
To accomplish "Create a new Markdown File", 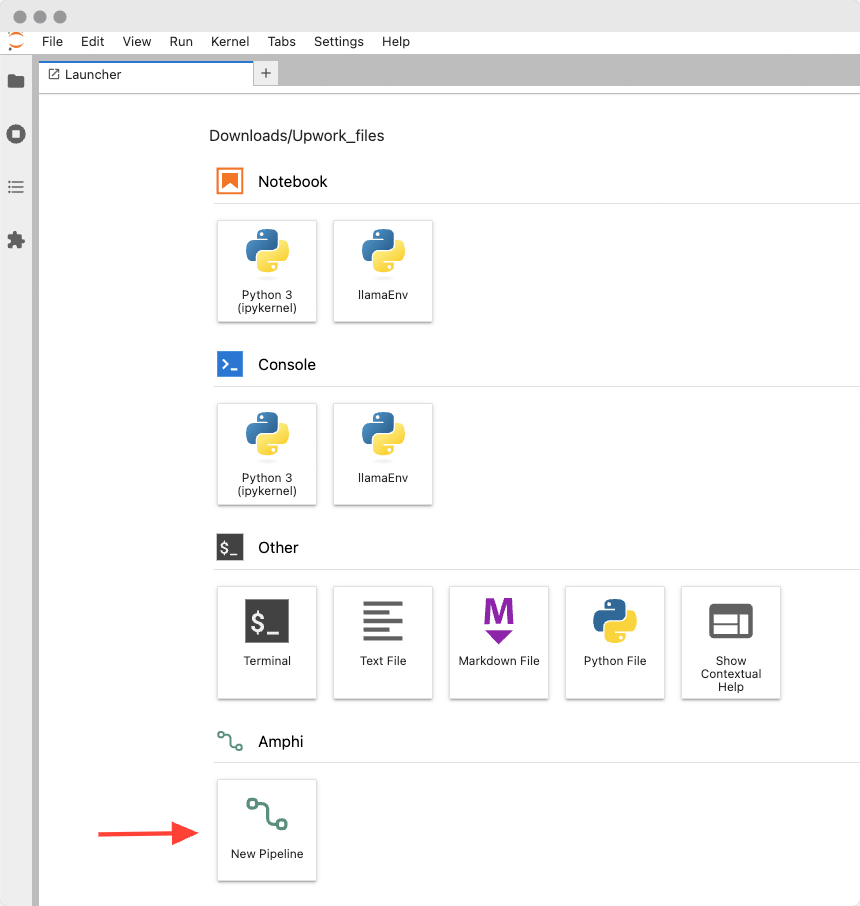I will 499,643.
